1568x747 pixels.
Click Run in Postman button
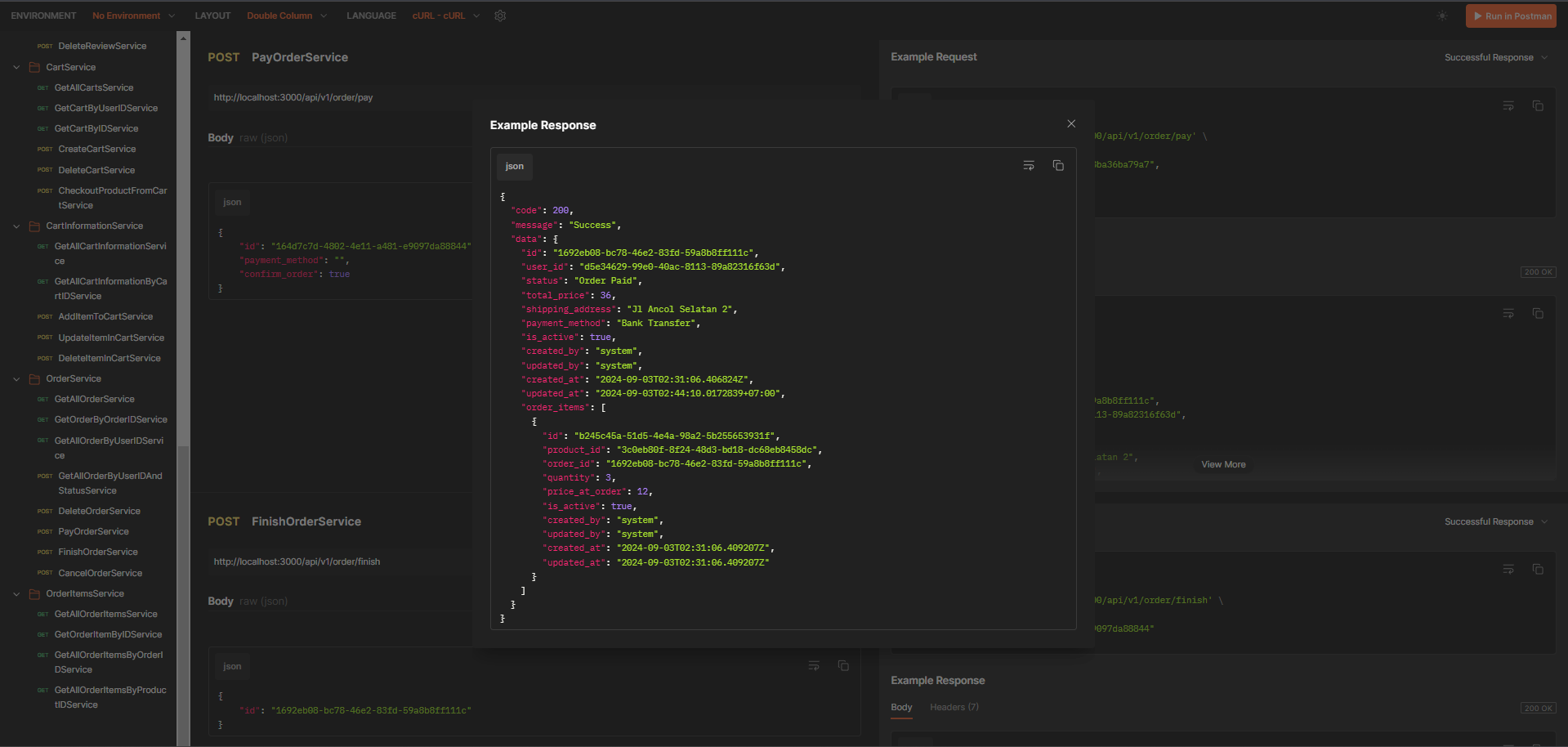(1511, 16)
